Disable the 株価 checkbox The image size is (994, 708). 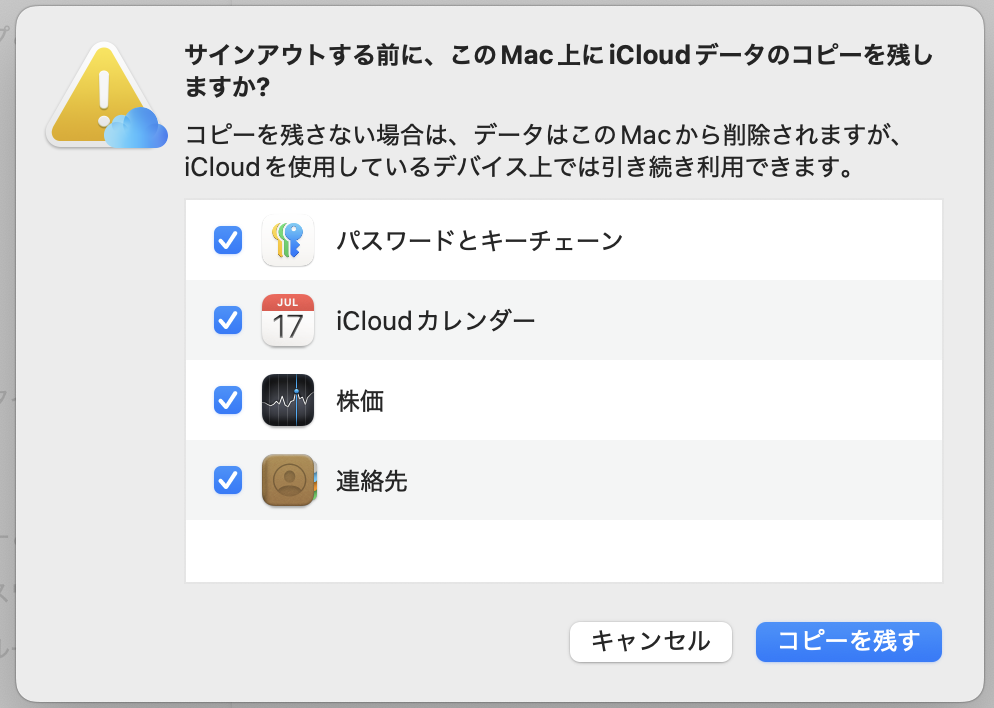click(x=228, y=401)
